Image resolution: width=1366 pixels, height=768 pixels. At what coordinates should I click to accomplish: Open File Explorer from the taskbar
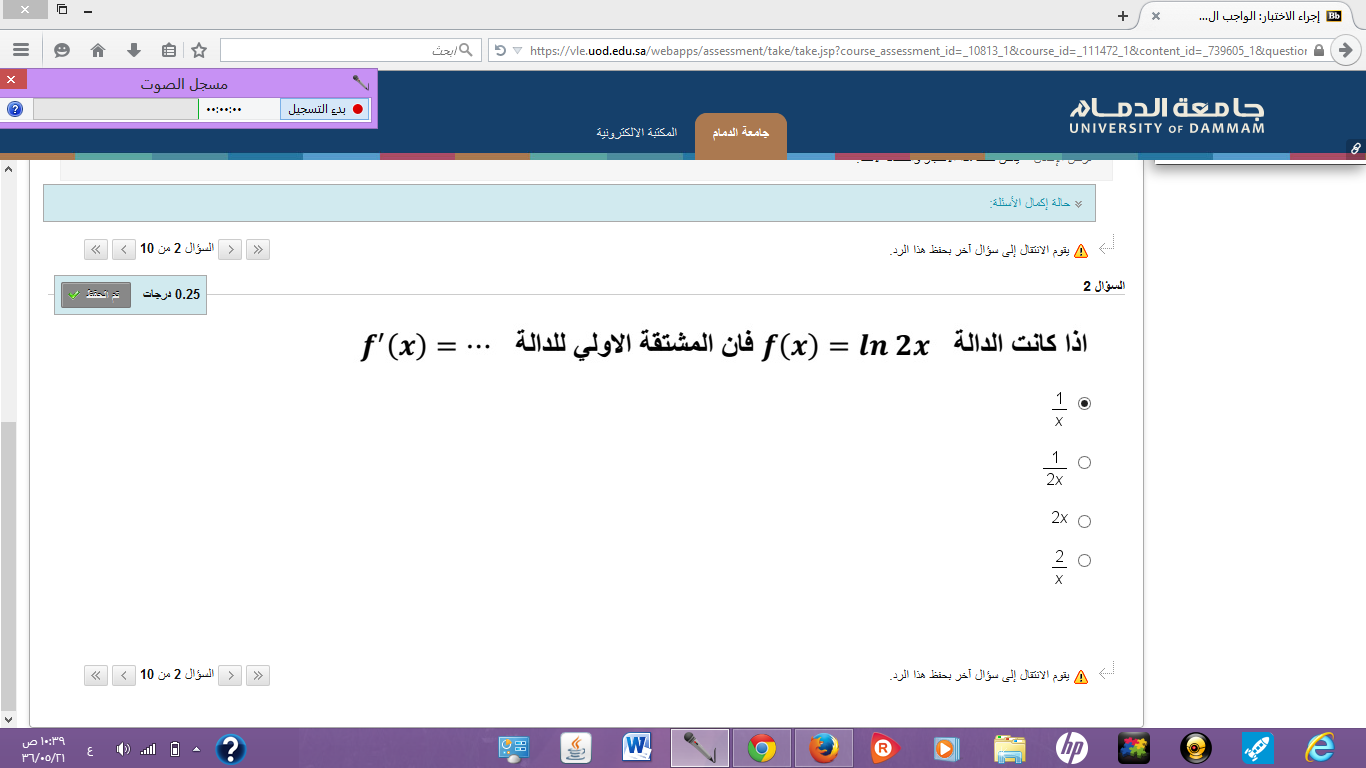click(x=1009, y=748)
